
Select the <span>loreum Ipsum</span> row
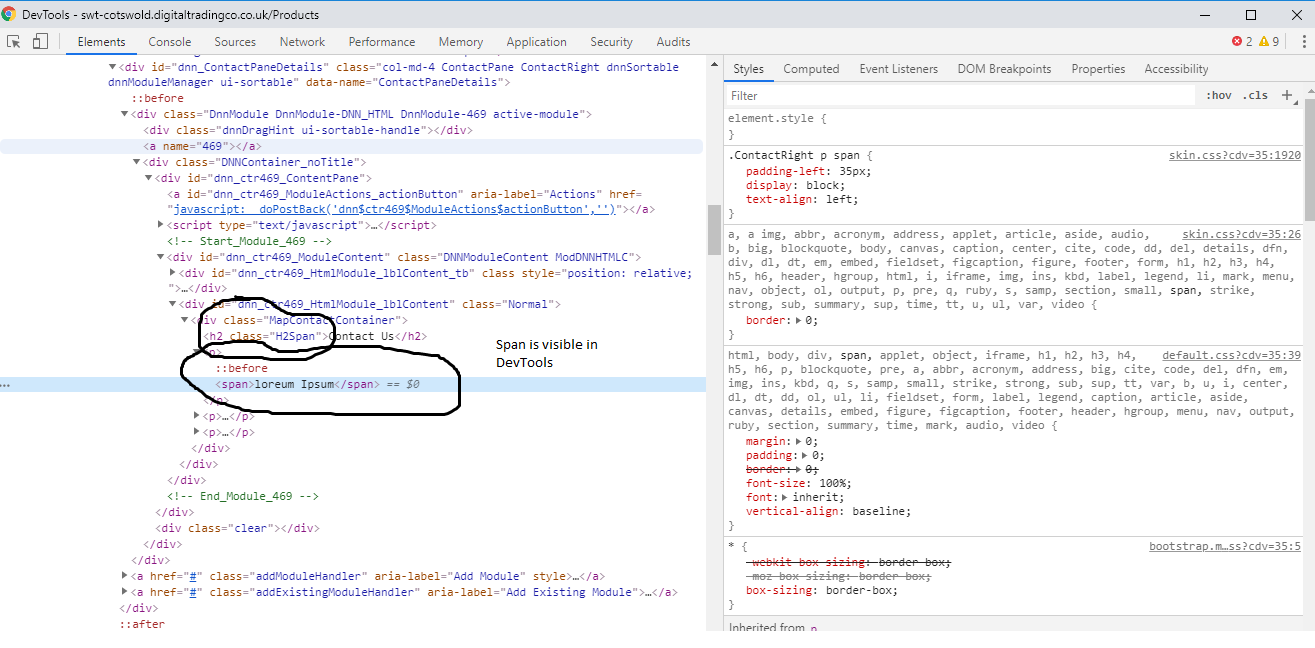(x=353, y=384)
